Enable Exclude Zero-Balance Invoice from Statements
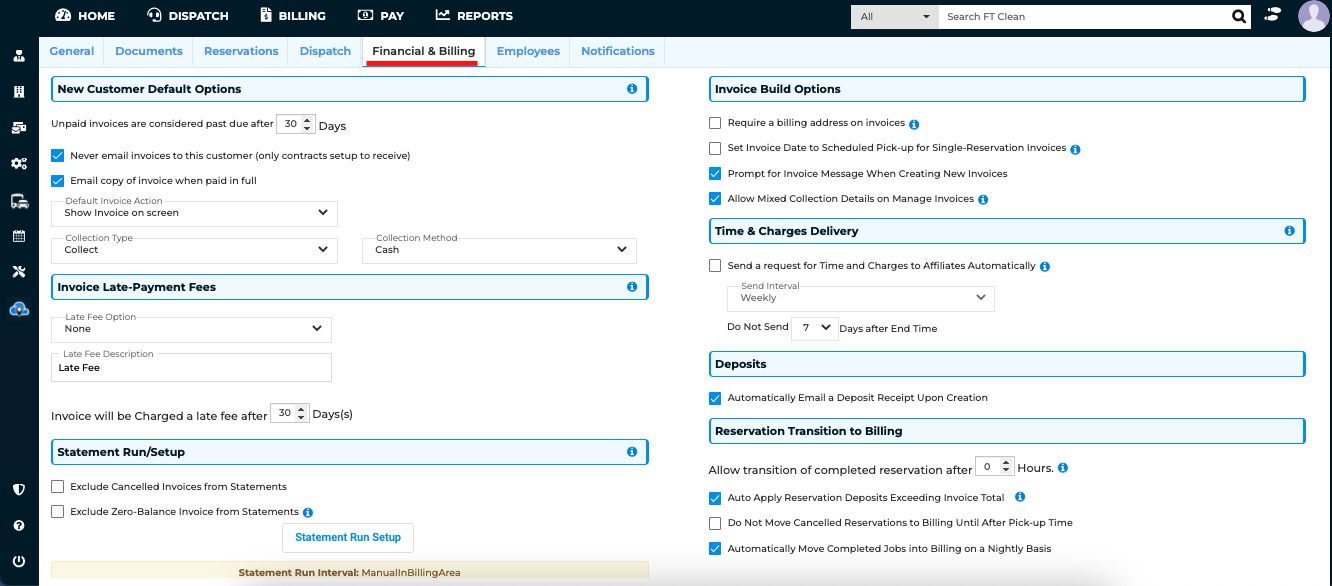This screenshot has width=1332, height=586. [x=58, y=512]
